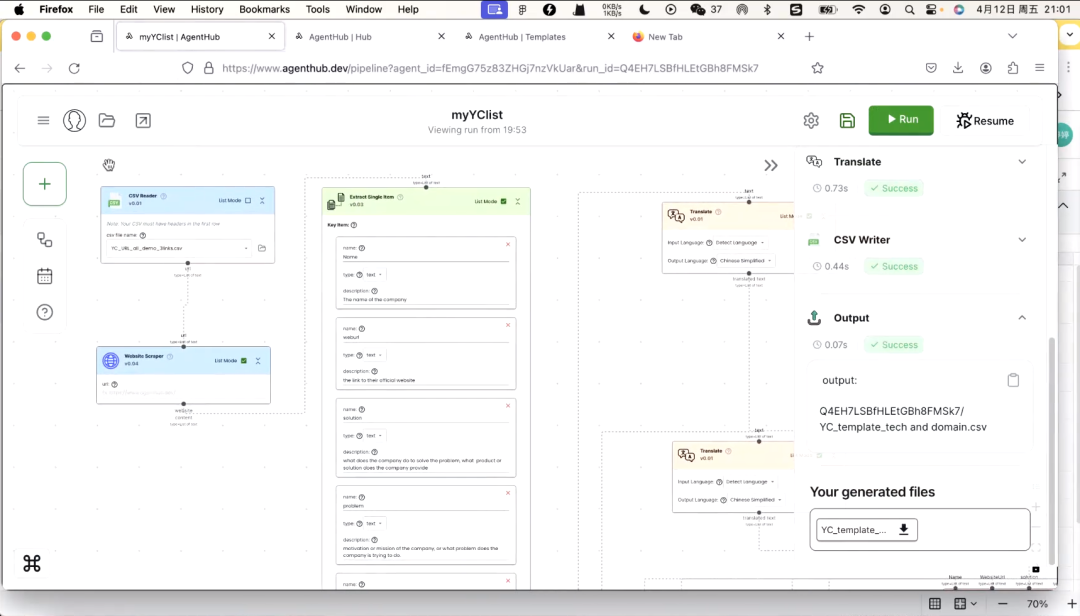Collapse the run results panel with double arrows
The image size is (1080, 616).
tap(771, 165)
